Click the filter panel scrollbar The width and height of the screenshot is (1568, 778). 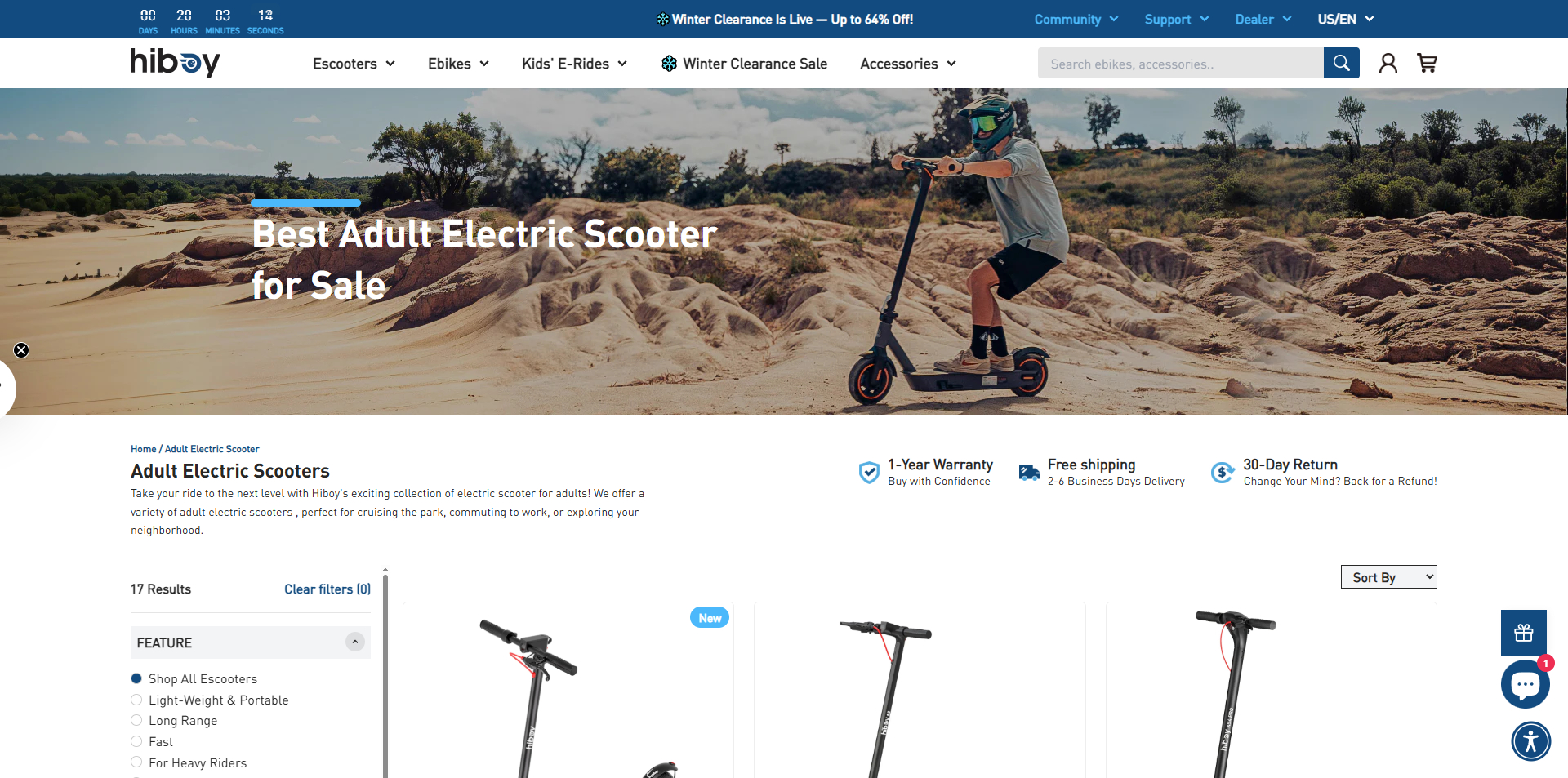pyautogui.click(x=385, y=673)
